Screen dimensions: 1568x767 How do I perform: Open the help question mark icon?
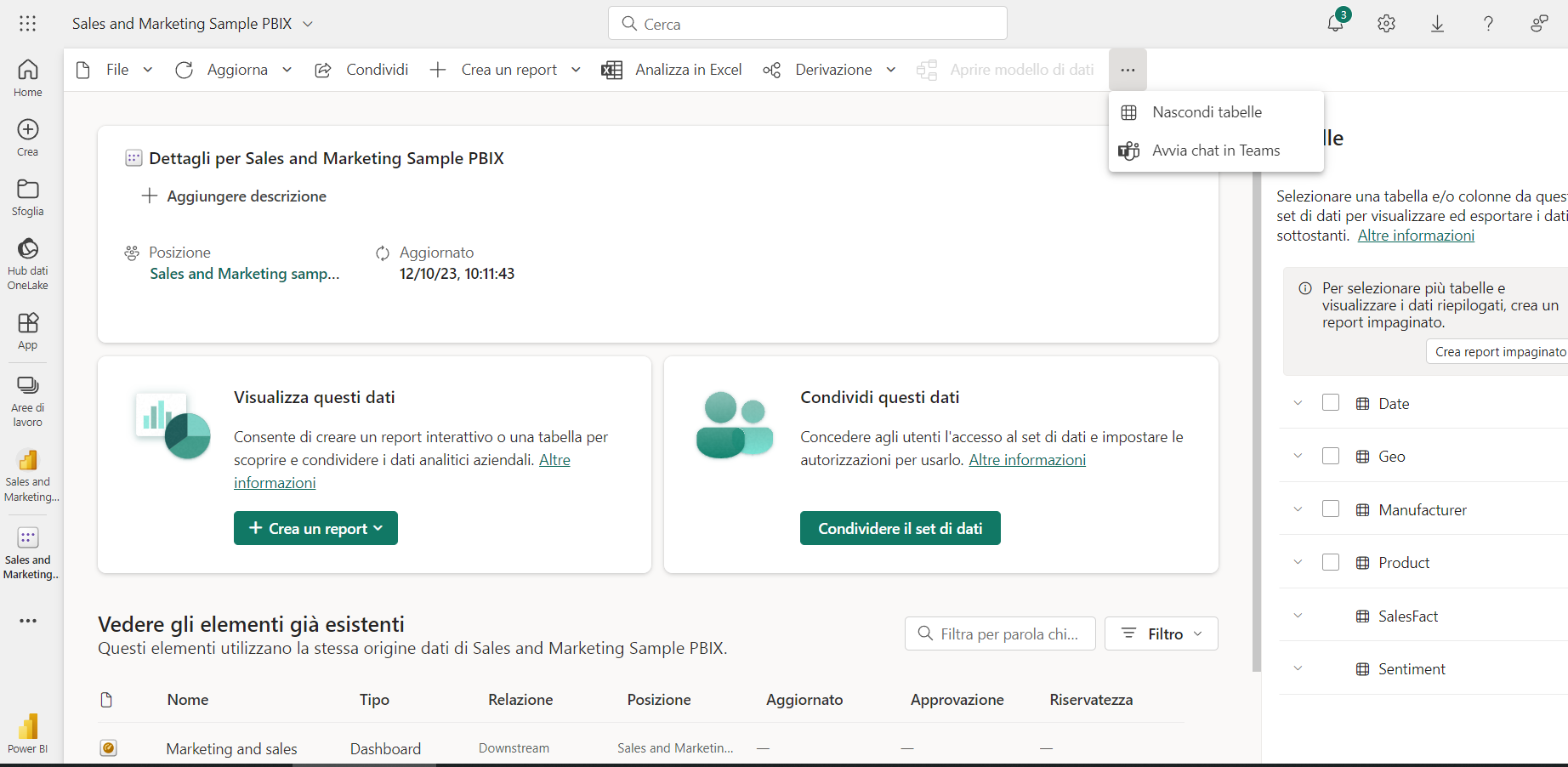(x=1488, y=24)
